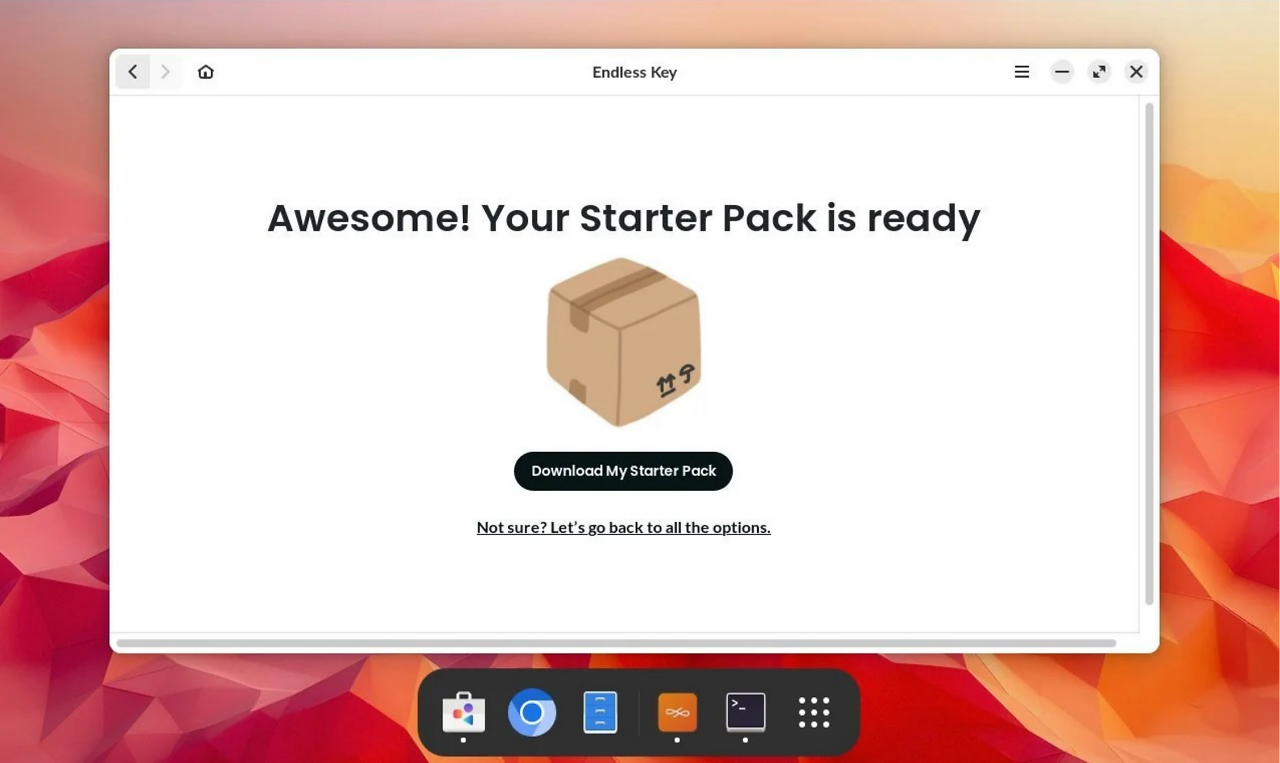The width and height of the screenshot is (1280, 763).
Task: Click Download My Starter Pack button
Action: tap(623, 471)
